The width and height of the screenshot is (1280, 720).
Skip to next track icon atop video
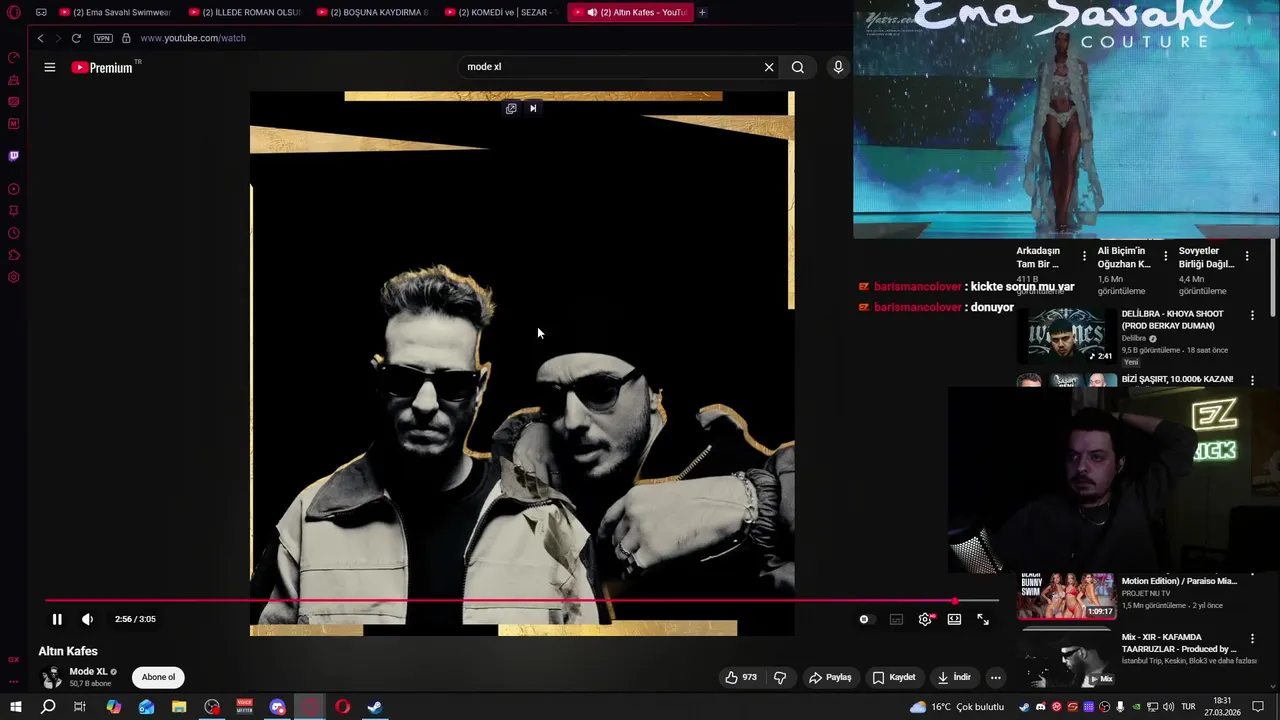click(533, 108)
